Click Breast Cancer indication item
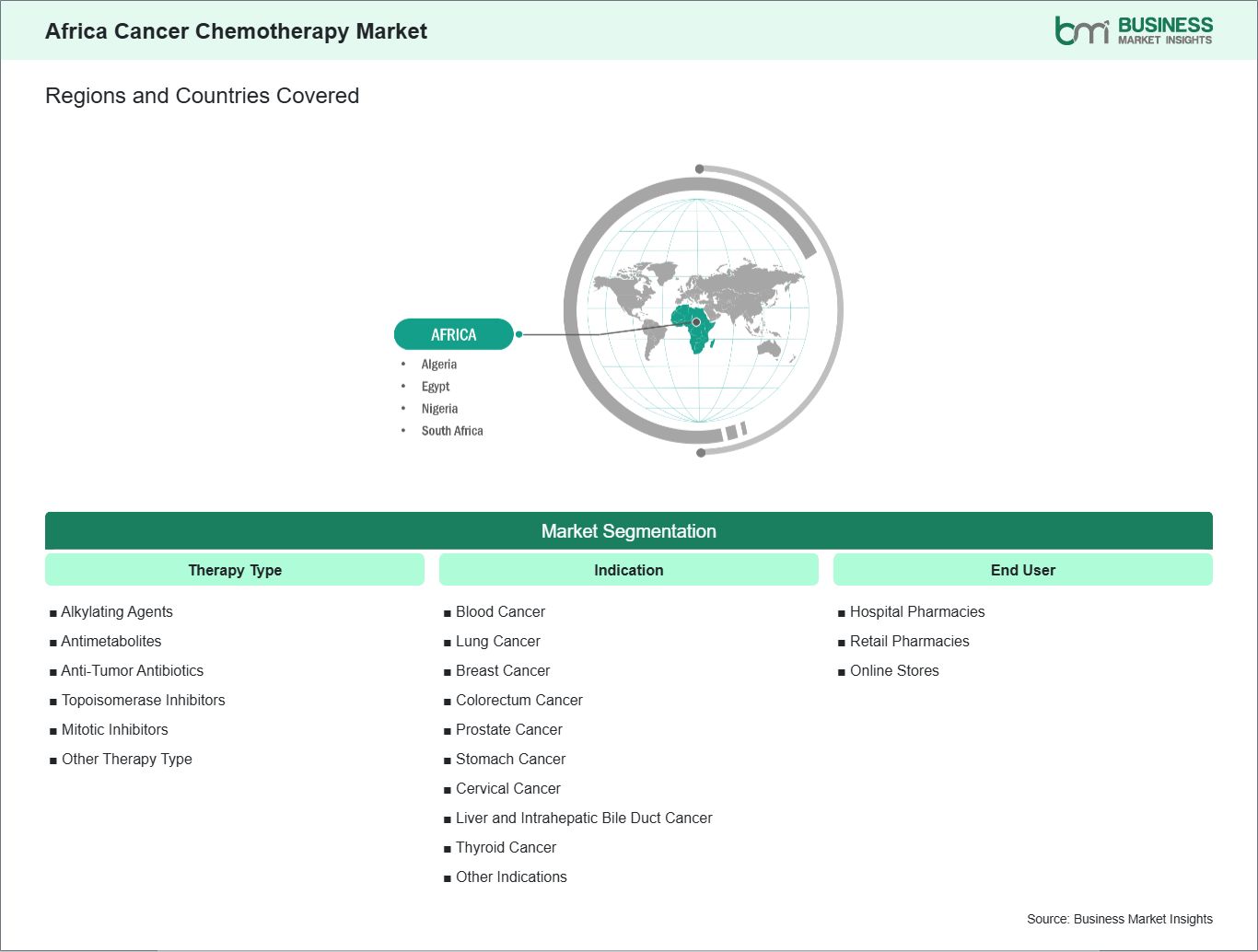 point(502,670)
